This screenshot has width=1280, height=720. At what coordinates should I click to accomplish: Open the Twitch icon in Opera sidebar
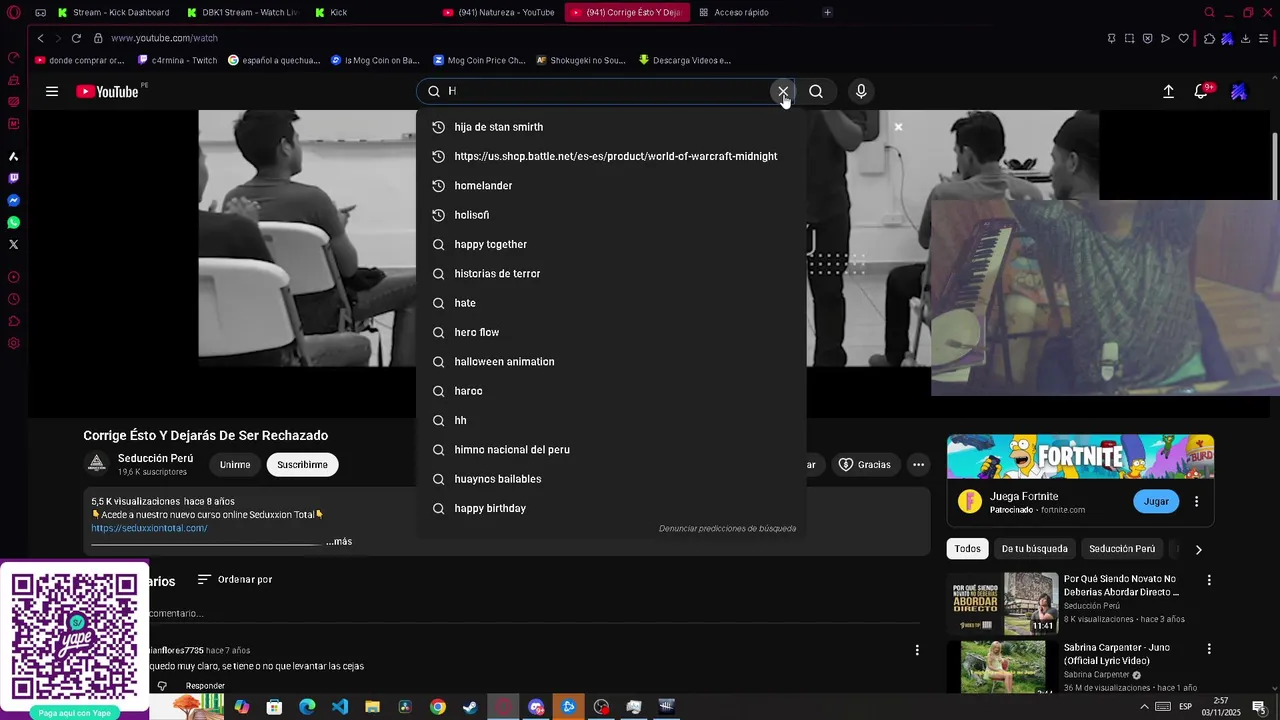click(13, 178)
